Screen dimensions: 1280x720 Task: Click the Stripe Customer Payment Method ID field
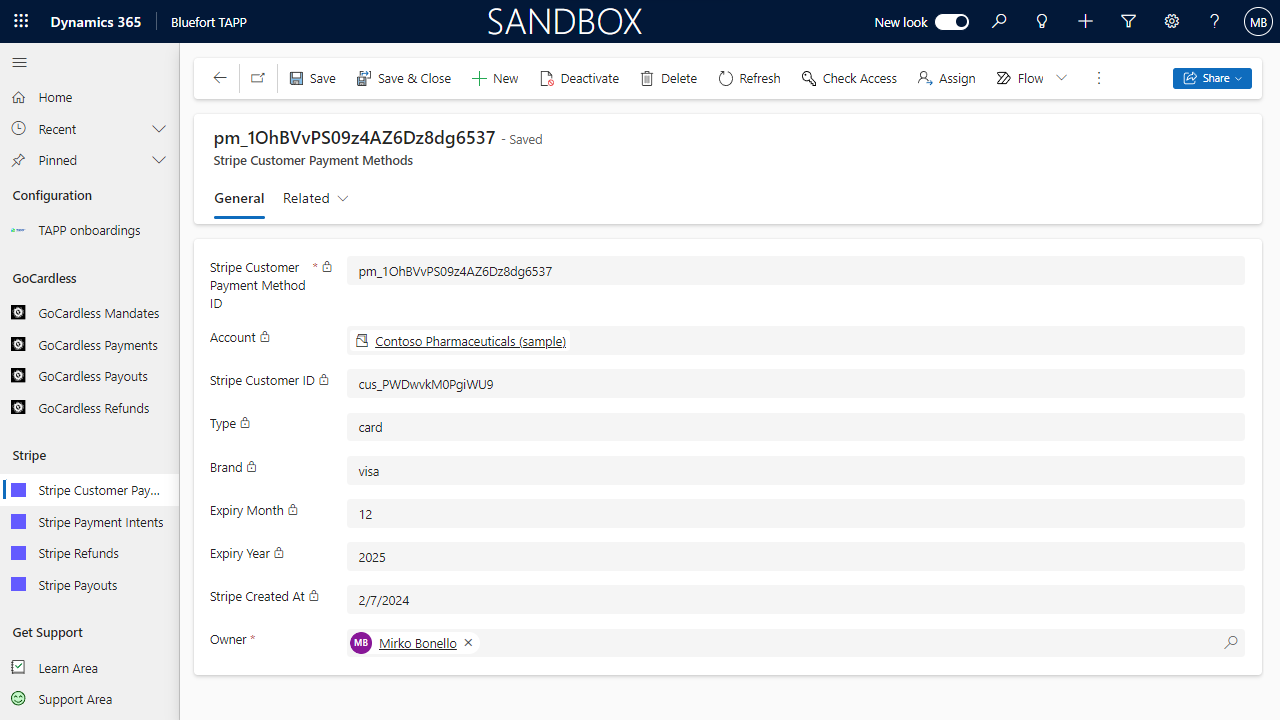click(795, 271)
